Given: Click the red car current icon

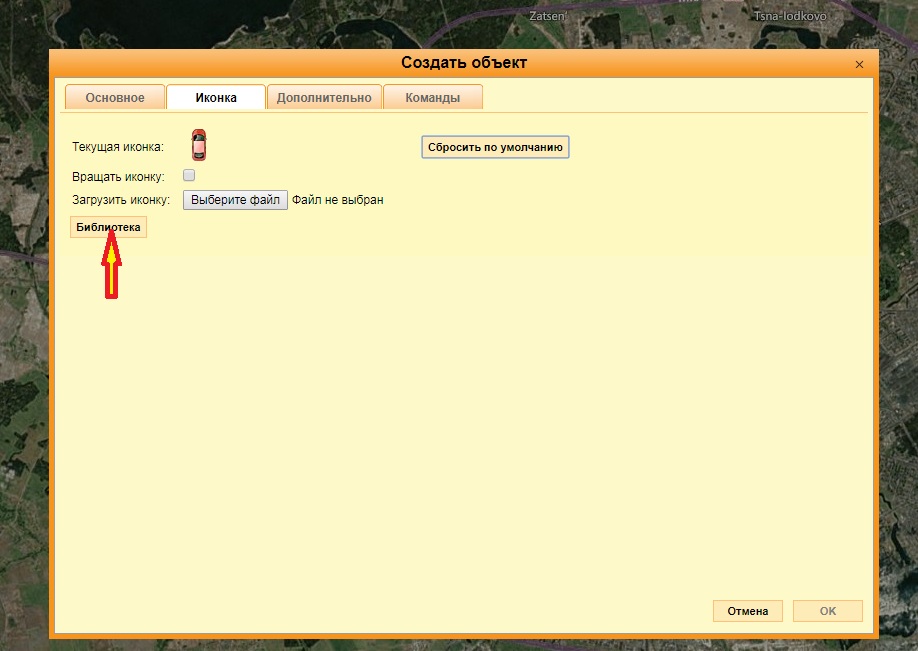Looking at the screenshot, I should click(199, 145).
